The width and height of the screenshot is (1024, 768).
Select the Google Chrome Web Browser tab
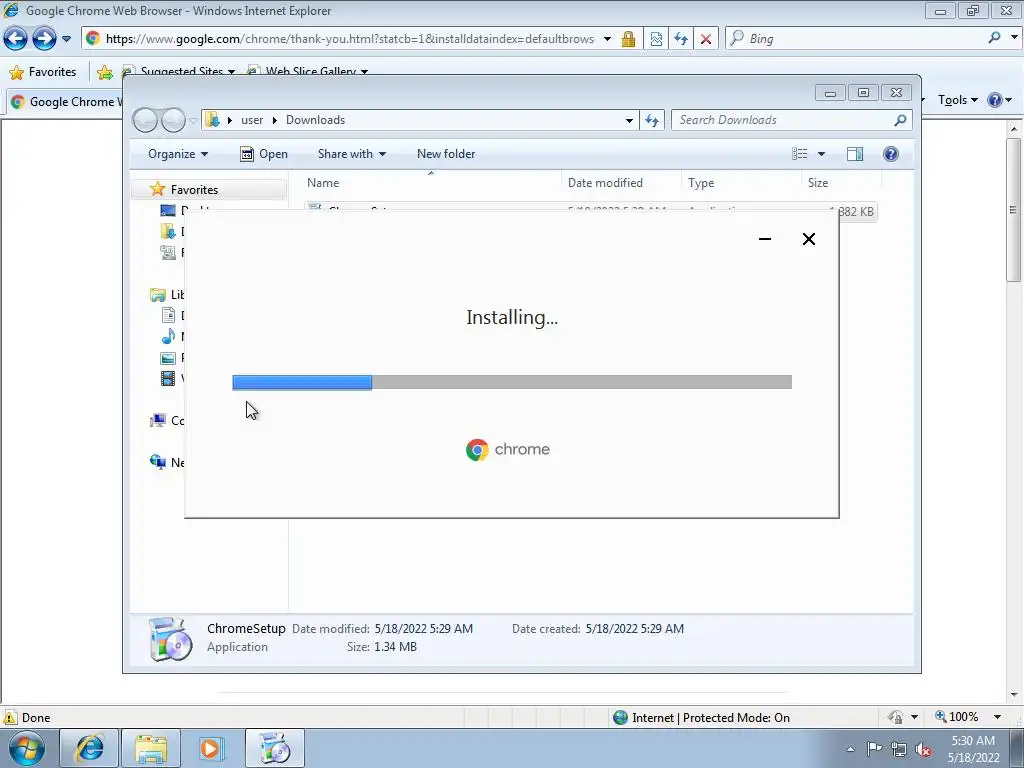[65, 101]
